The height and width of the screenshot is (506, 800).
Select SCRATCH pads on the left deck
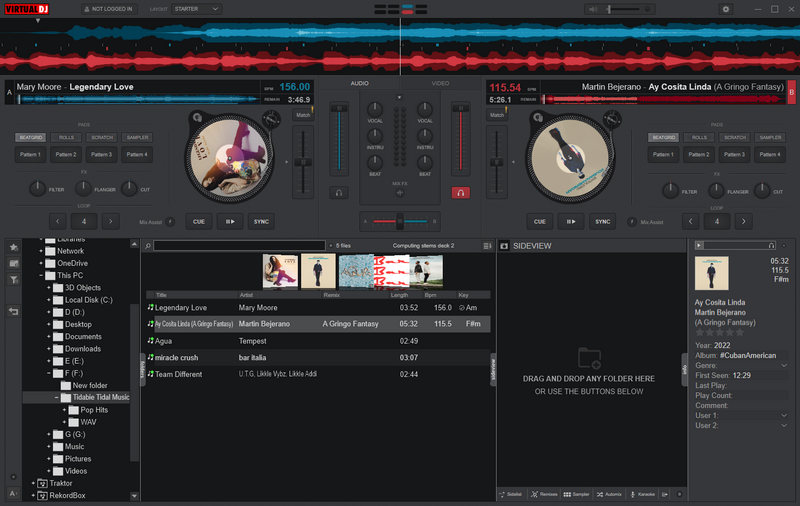(102, 137)
